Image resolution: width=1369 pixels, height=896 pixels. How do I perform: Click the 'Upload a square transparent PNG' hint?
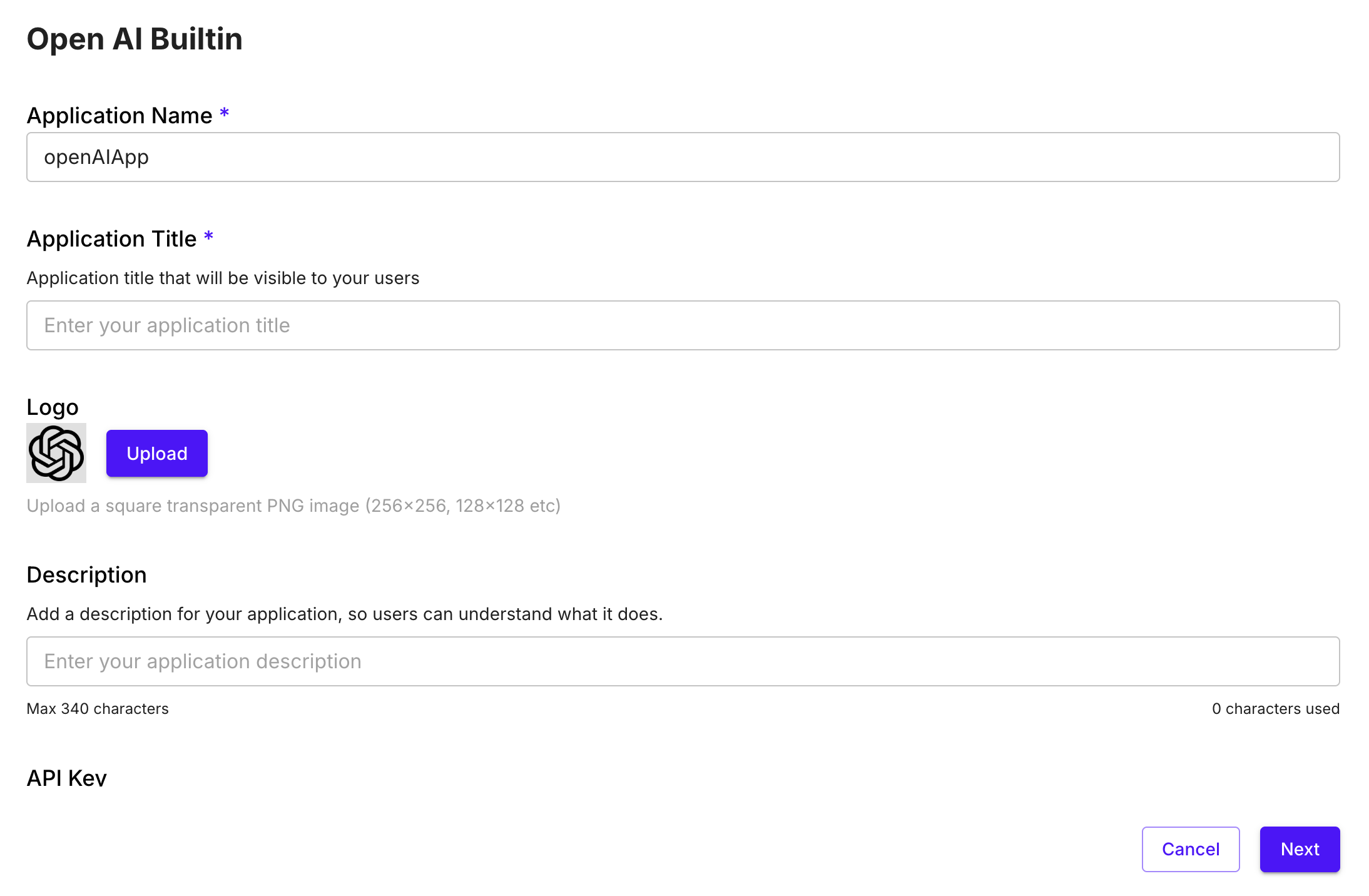click(x=293, y=506)
